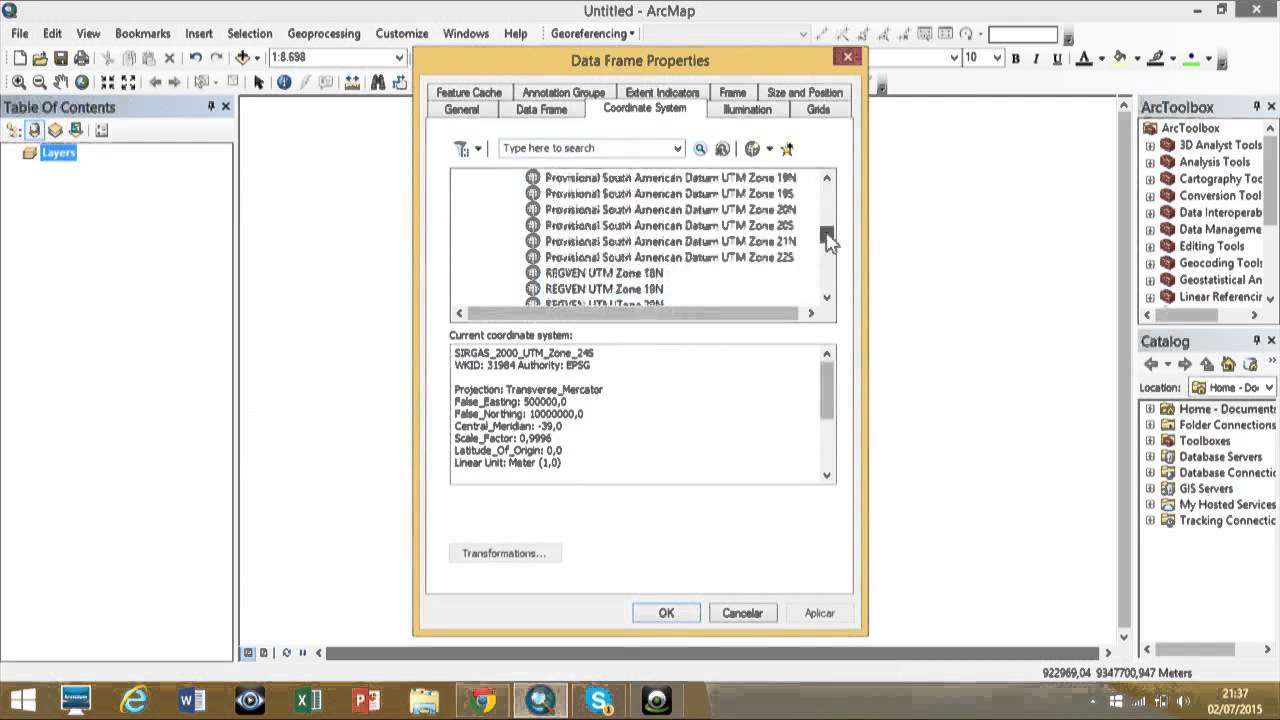This screenshot has width=1280, height=720.
Task: Expand the Analysis Tools toolbox
Action: (1150, 162)
